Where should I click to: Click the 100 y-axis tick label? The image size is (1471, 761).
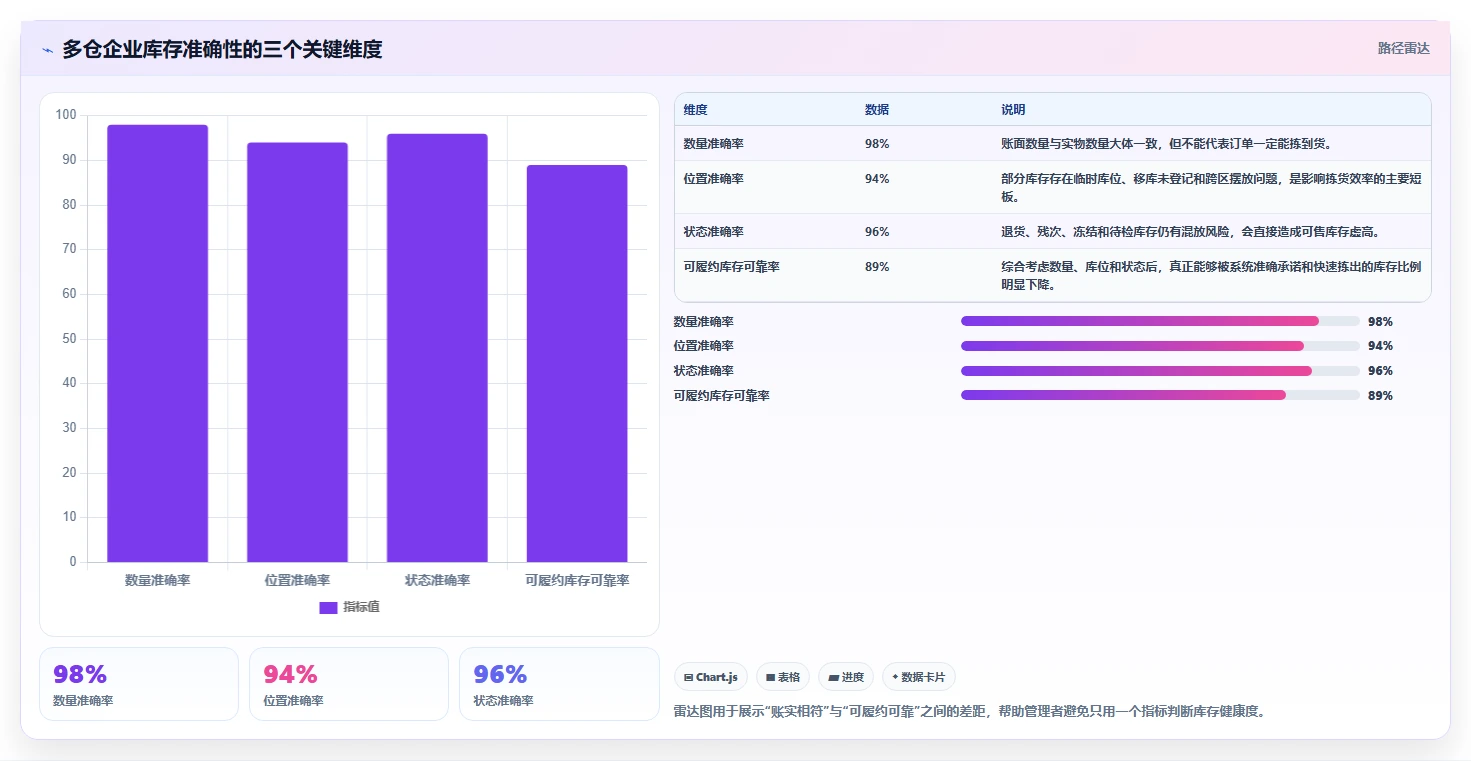pyautogui.click(x=66, y=115)
